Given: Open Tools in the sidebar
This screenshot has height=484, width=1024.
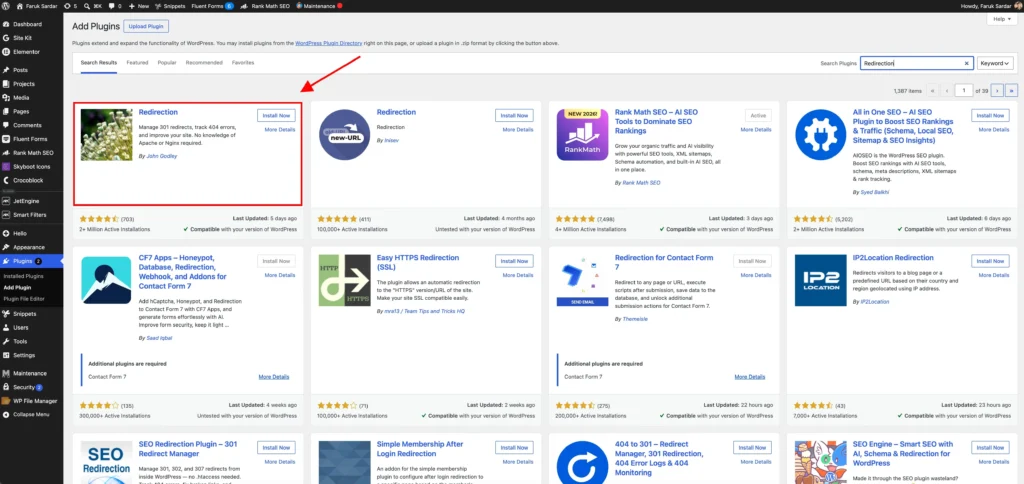Looking at the screenshot, I should [x=20, y=341].
